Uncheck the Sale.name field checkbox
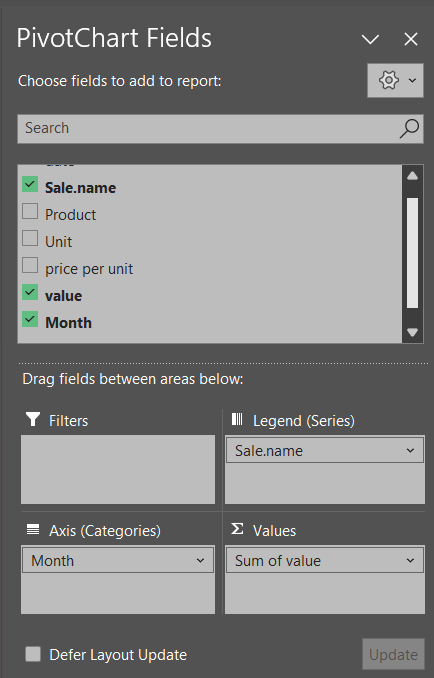The height and width of the screenshot is (678, 434). 30,184
